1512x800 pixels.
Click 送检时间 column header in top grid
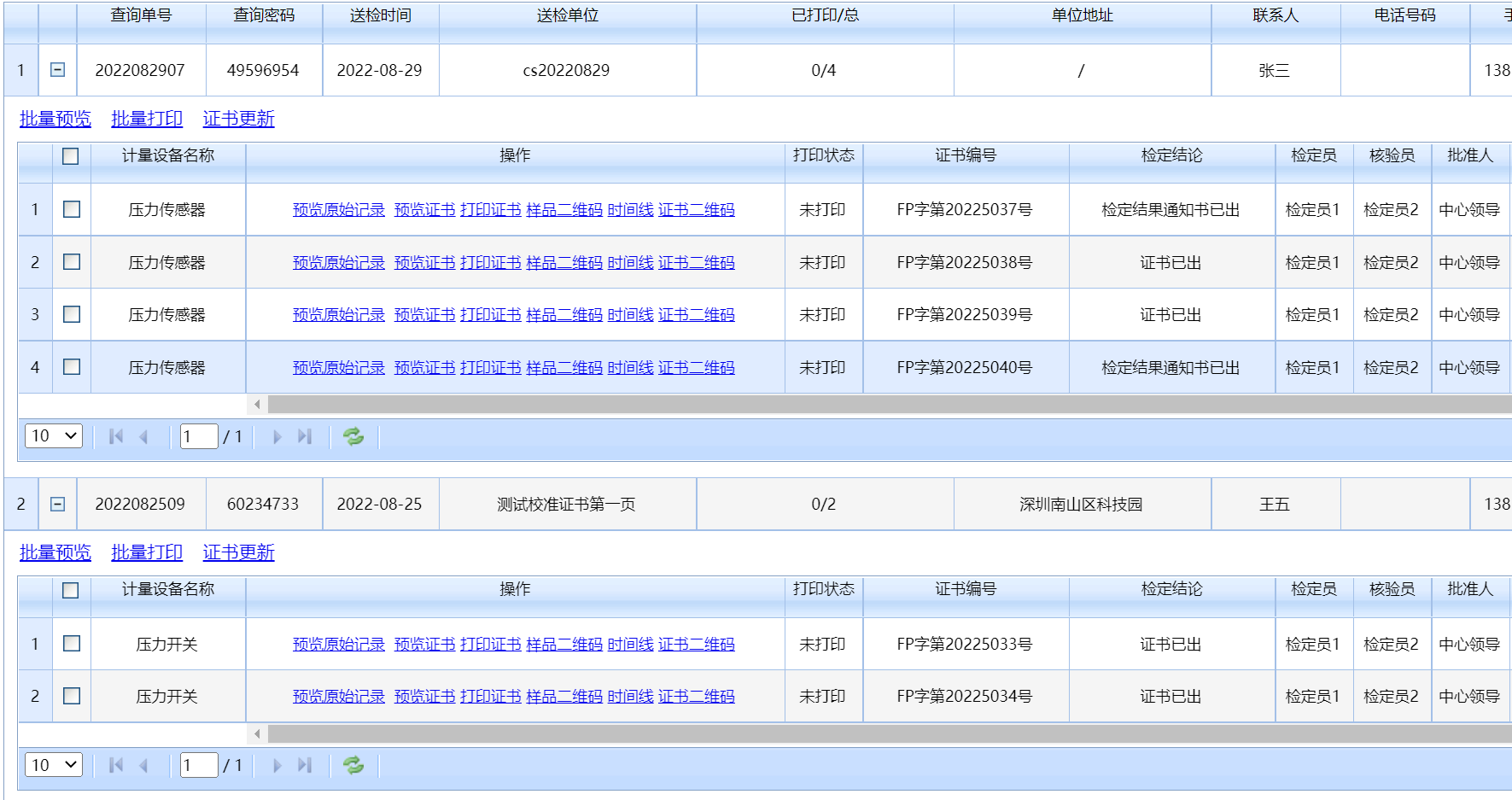(x=380, y=16)
